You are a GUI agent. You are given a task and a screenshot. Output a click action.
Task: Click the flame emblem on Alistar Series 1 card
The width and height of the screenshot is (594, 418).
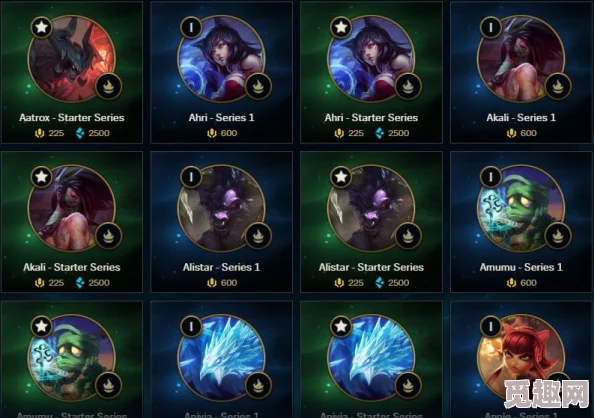258,236
